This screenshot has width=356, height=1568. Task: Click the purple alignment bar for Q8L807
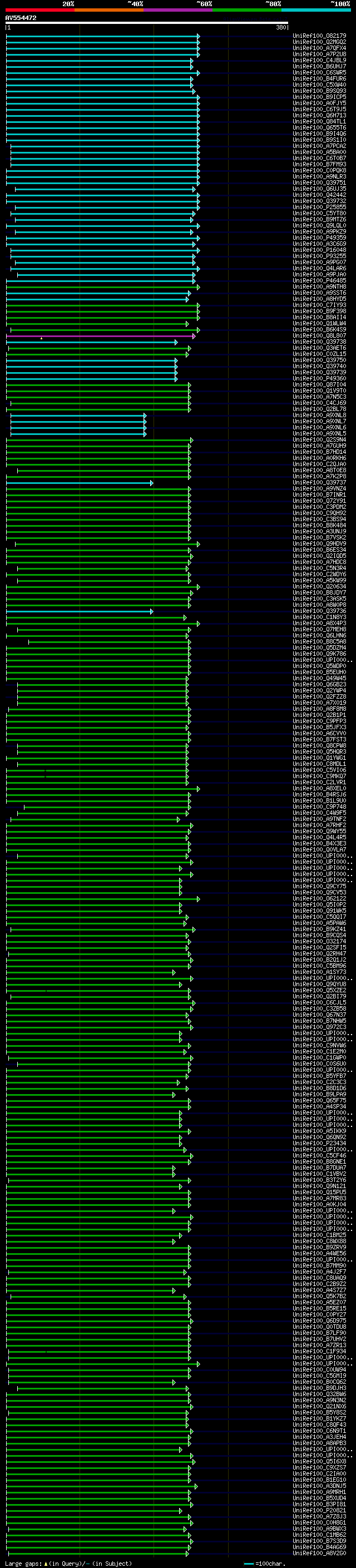(x=101, y=336)
